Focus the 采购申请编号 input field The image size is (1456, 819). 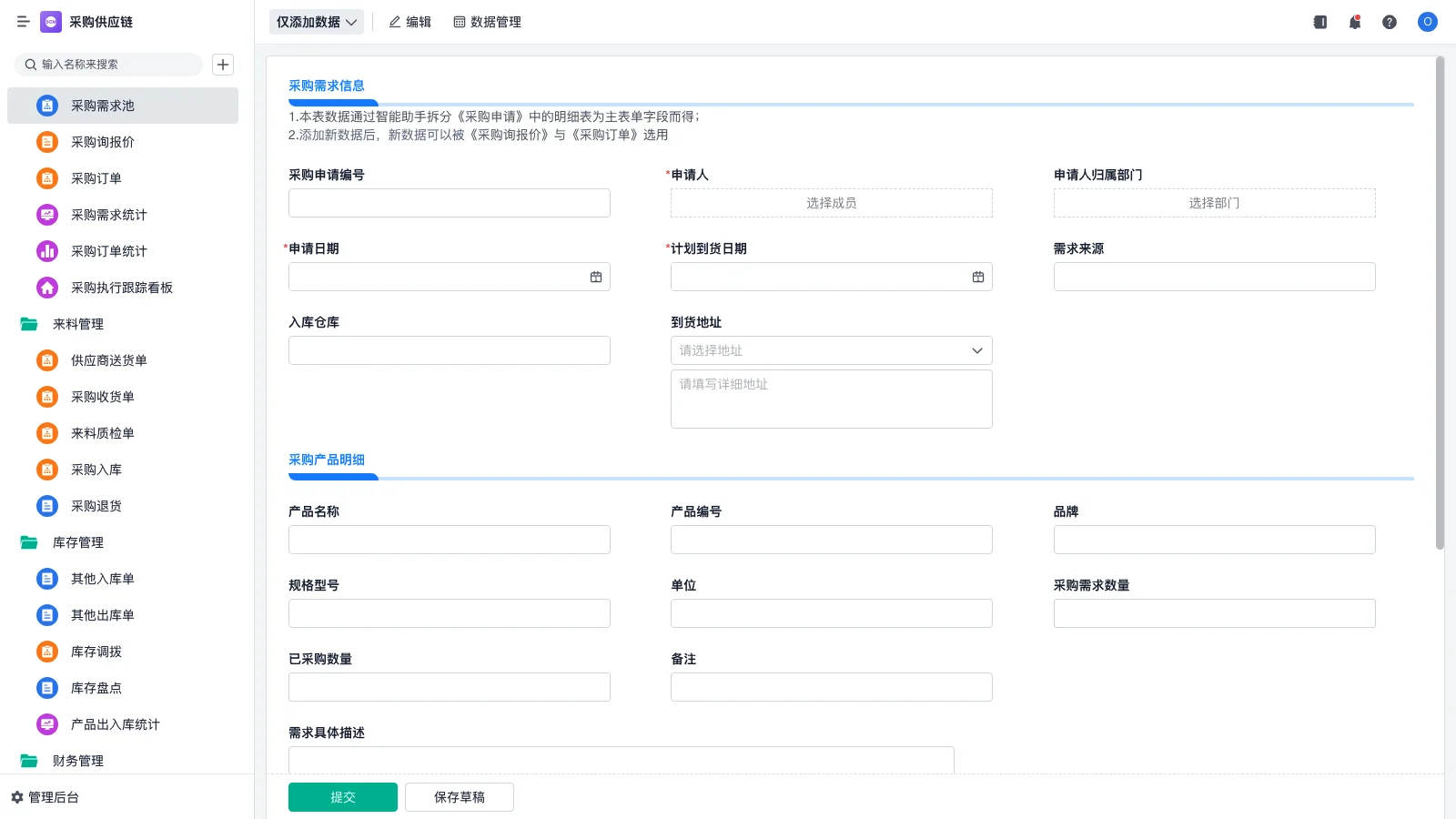click(x=450, y=203)
